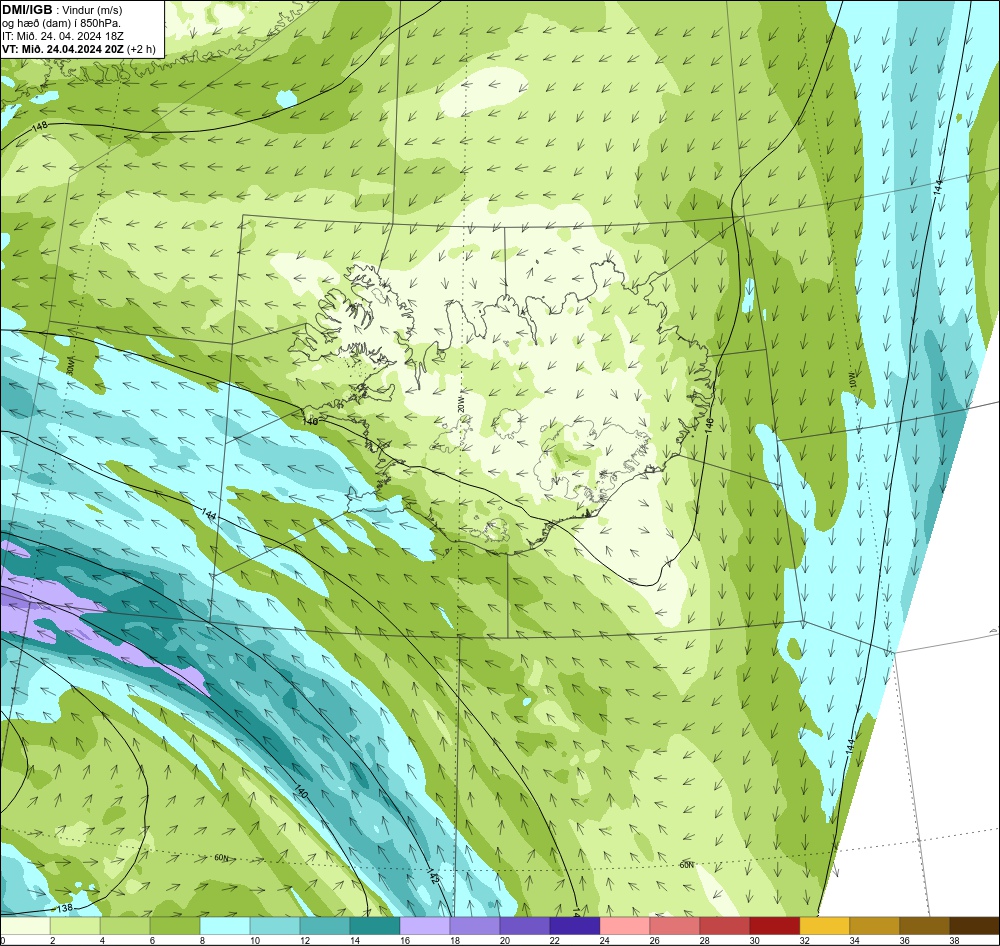Pick the 12–14 m/s teal legend swatch
This screenshot has width=1000, height=946.
coord(325,926)
